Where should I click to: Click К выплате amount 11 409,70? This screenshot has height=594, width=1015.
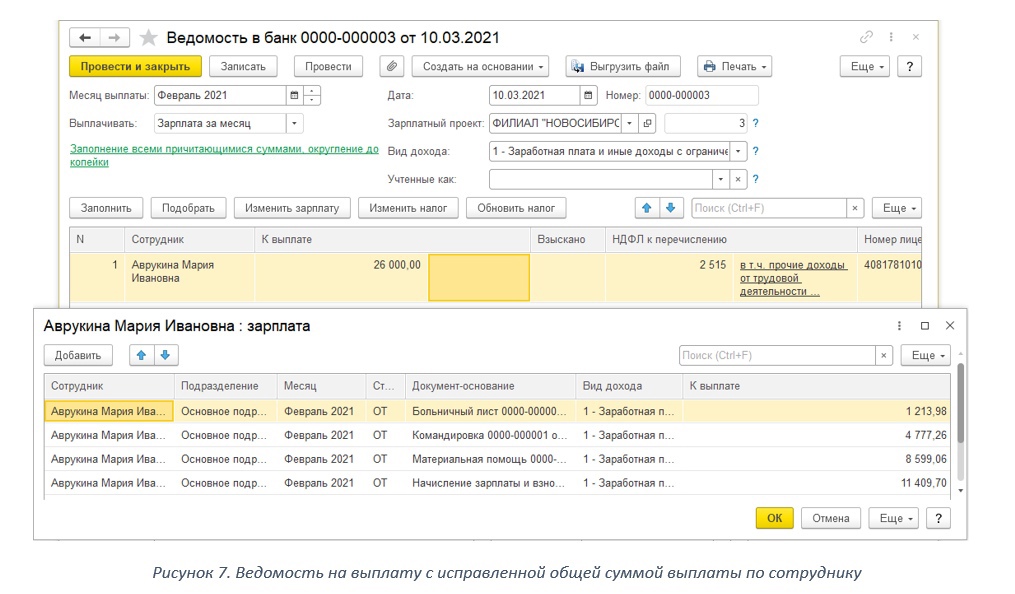(924, 483)
